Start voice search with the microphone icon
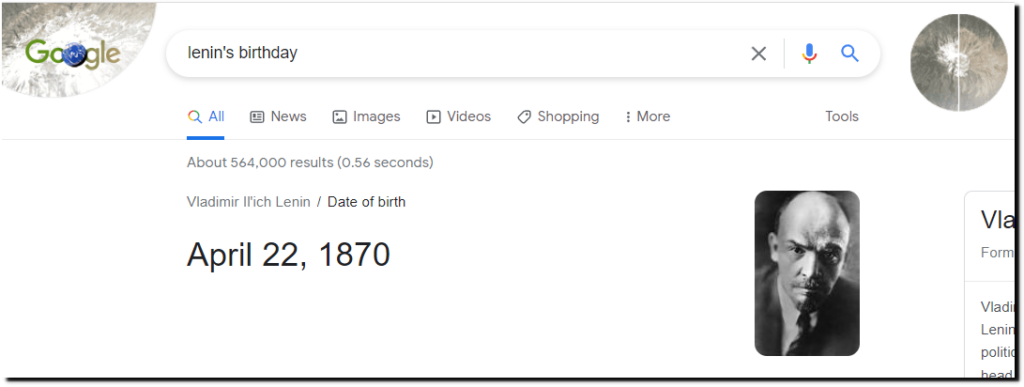The image size is (1024, 387). pyautogui.click(x=809, y=54)
